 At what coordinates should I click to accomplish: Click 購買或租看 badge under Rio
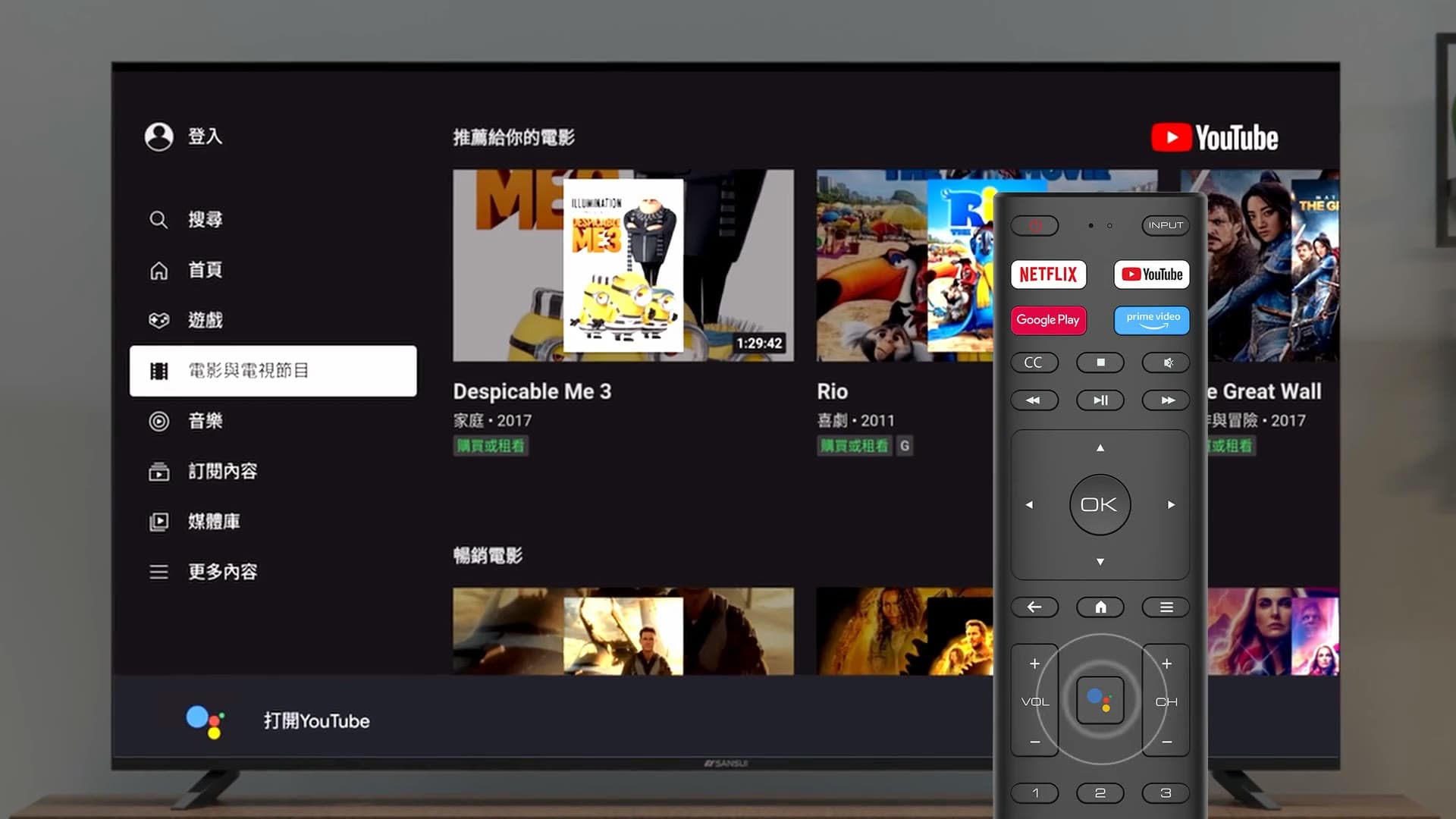pos(854,446)
